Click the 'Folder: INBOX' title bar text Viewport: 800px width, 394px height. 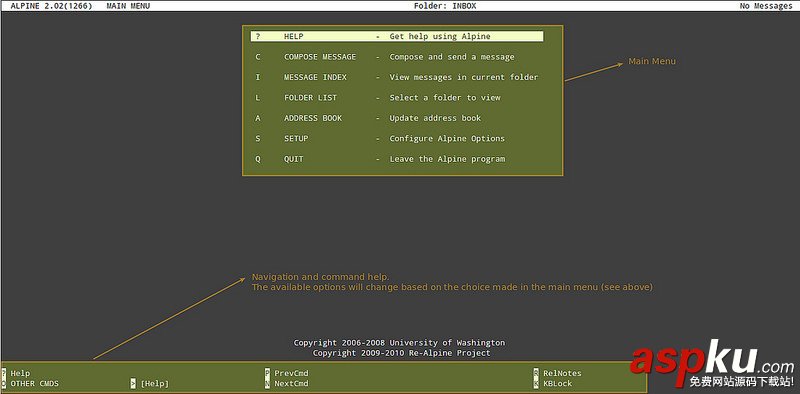[x=445, y=6]
